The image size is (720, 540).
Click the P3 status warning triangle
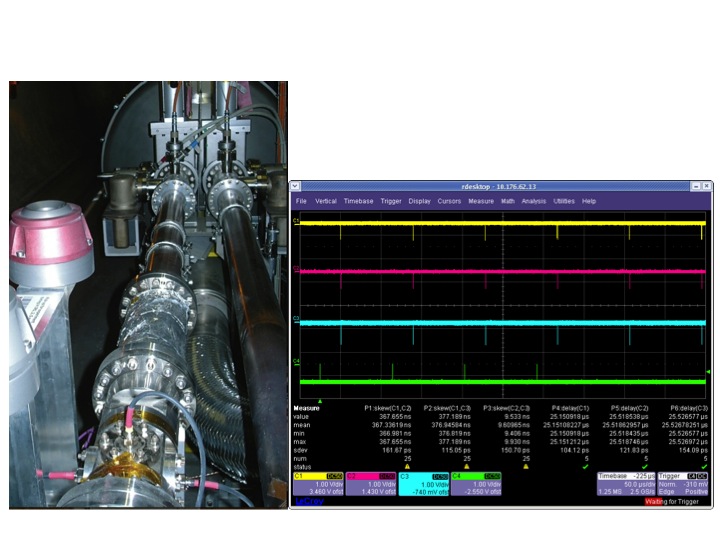[526, 467]
